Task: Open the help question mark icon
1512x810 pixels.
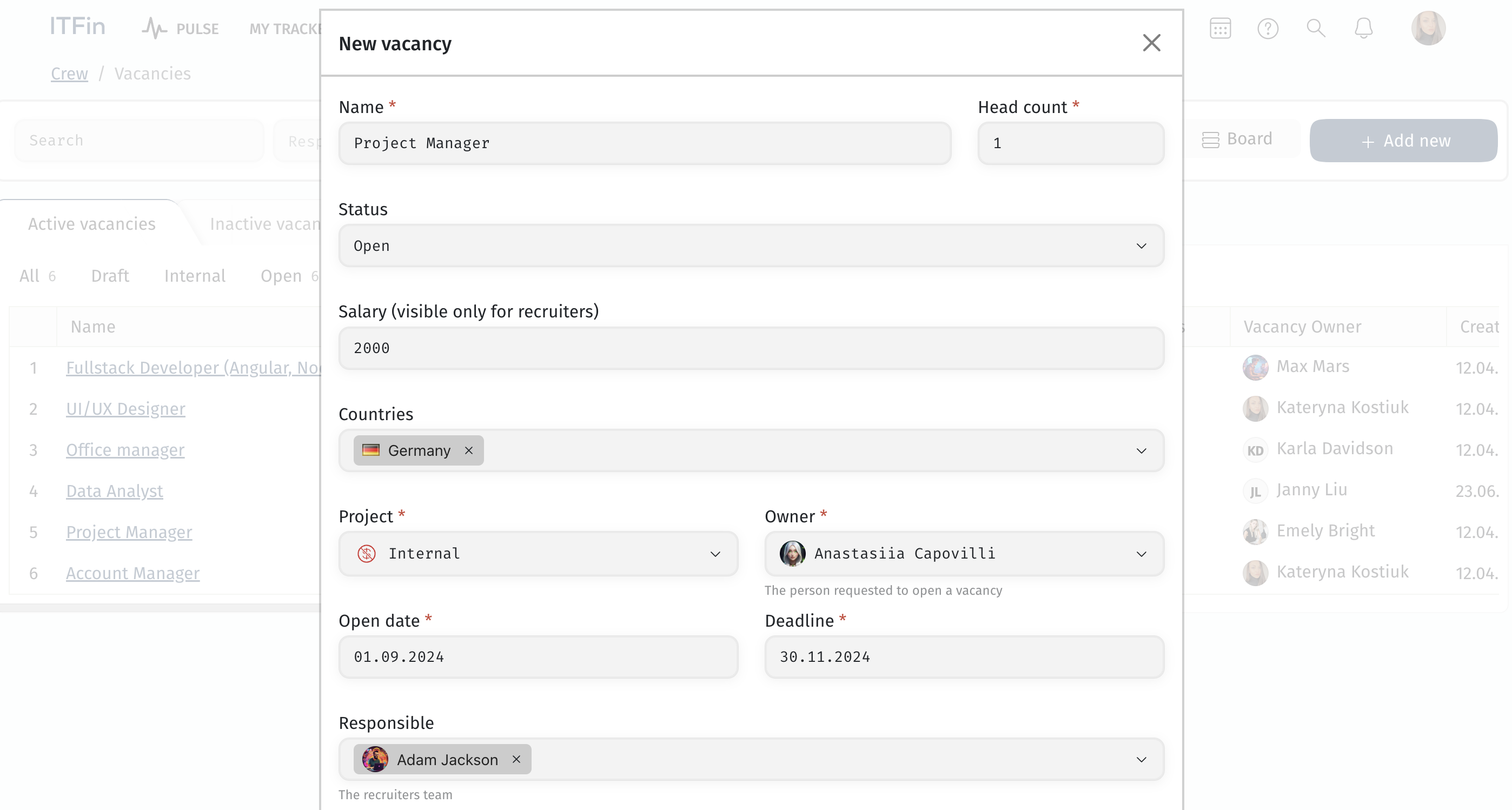Action: coord(1268,28)
